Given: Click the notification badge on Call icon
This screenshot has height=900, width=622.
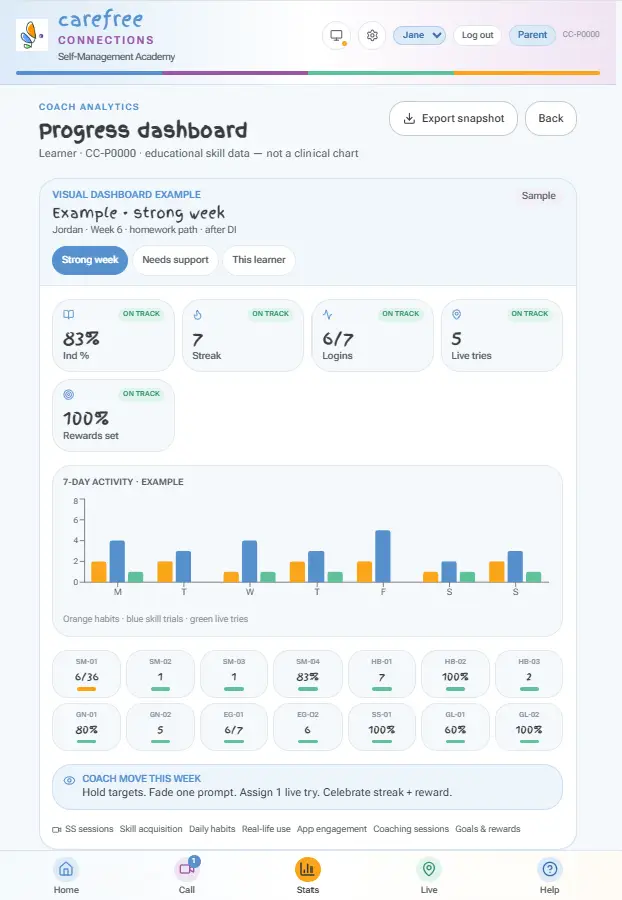Looking at the screenshot, I should (195, 861).
